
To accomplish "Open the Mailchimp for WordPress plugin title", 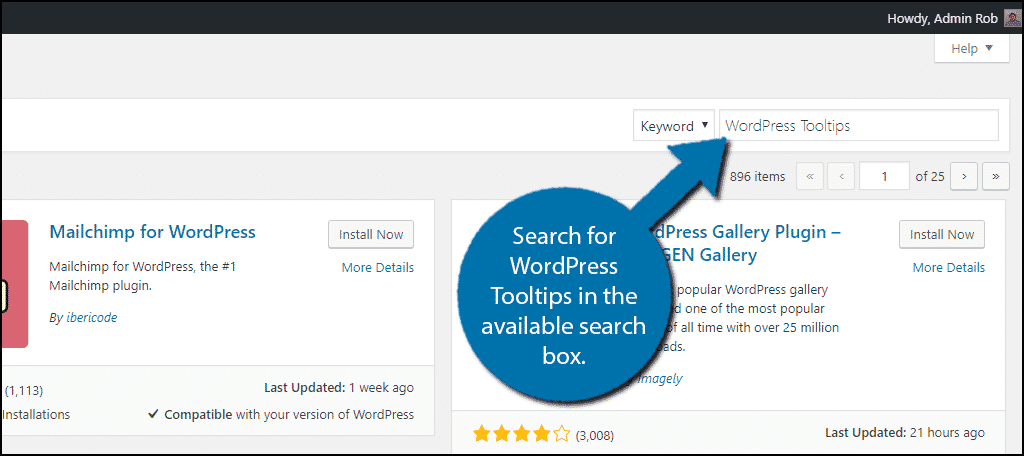I will click(152, 232).
